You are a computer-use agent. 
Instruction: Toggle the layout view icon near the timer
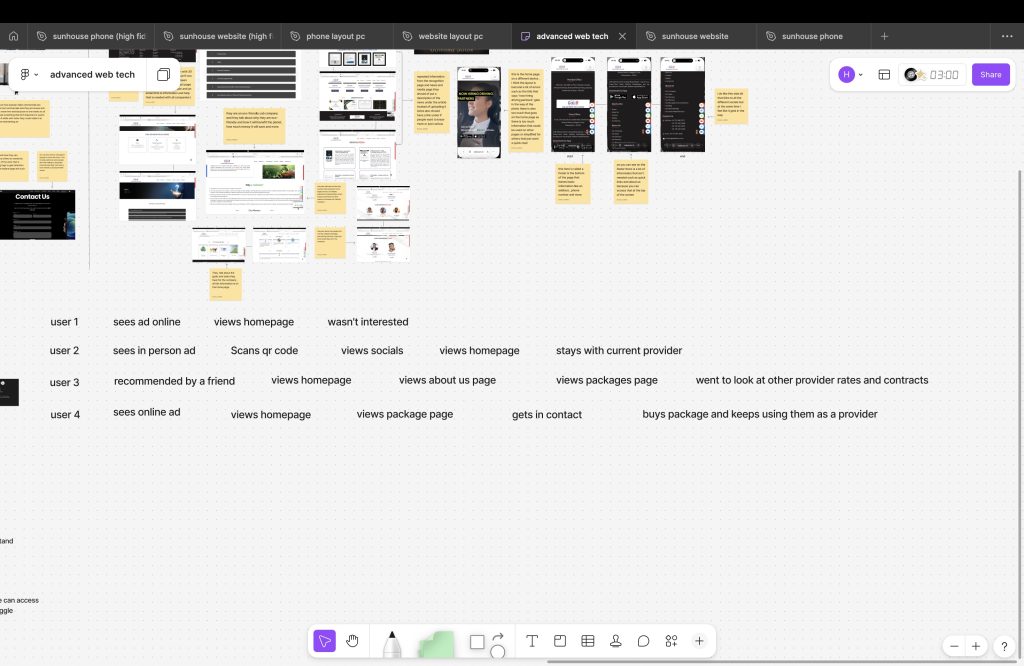[x=884, y=75]
